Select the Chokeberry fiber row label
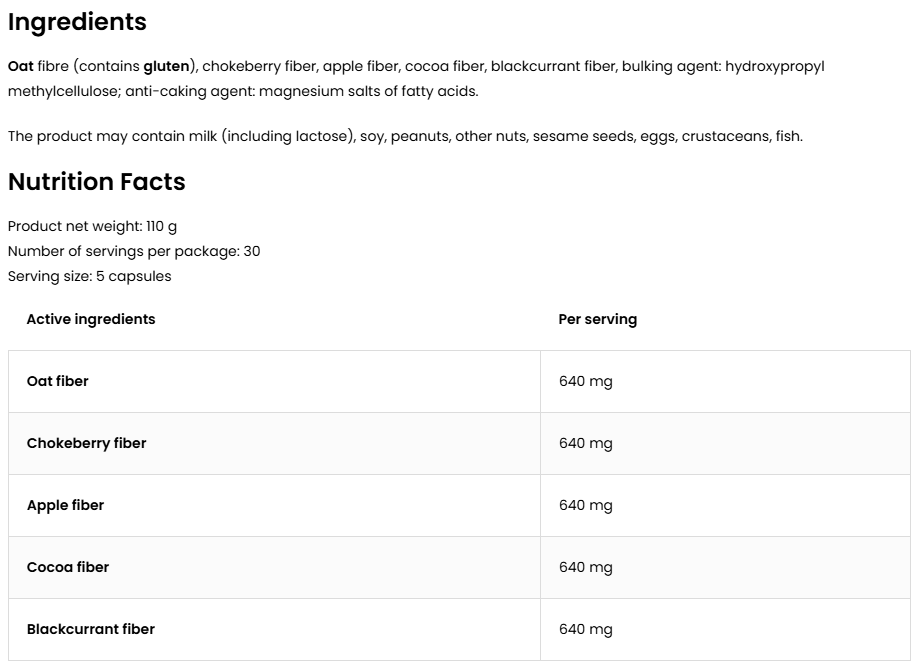The width and height of the screenshot is (915, 669). pyautogui.click(x=86, y=443)
